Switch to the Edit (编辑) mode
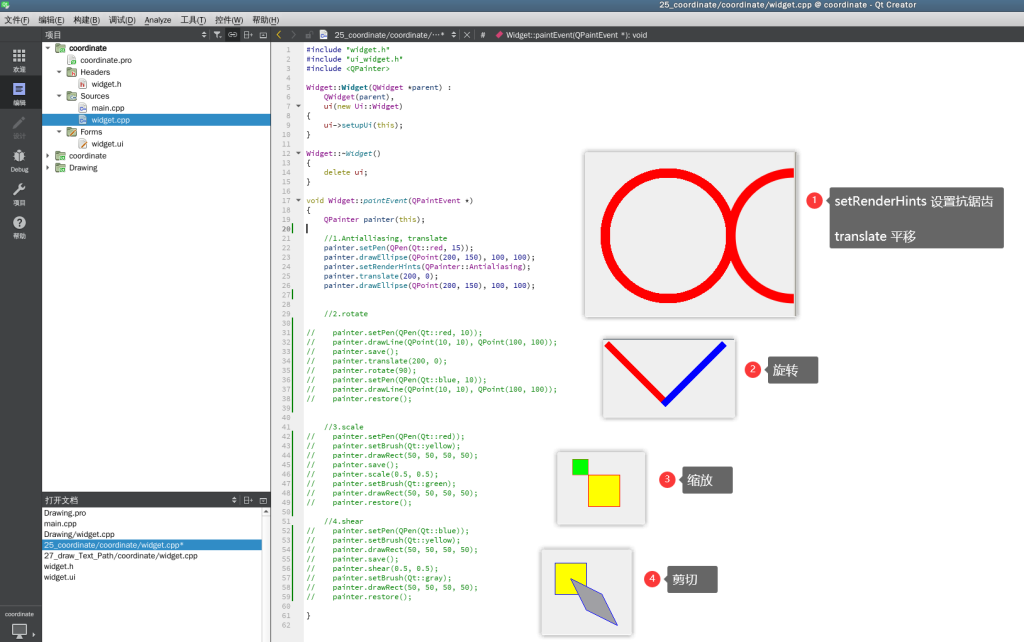The image size is (1024, 642). point(19,93)
